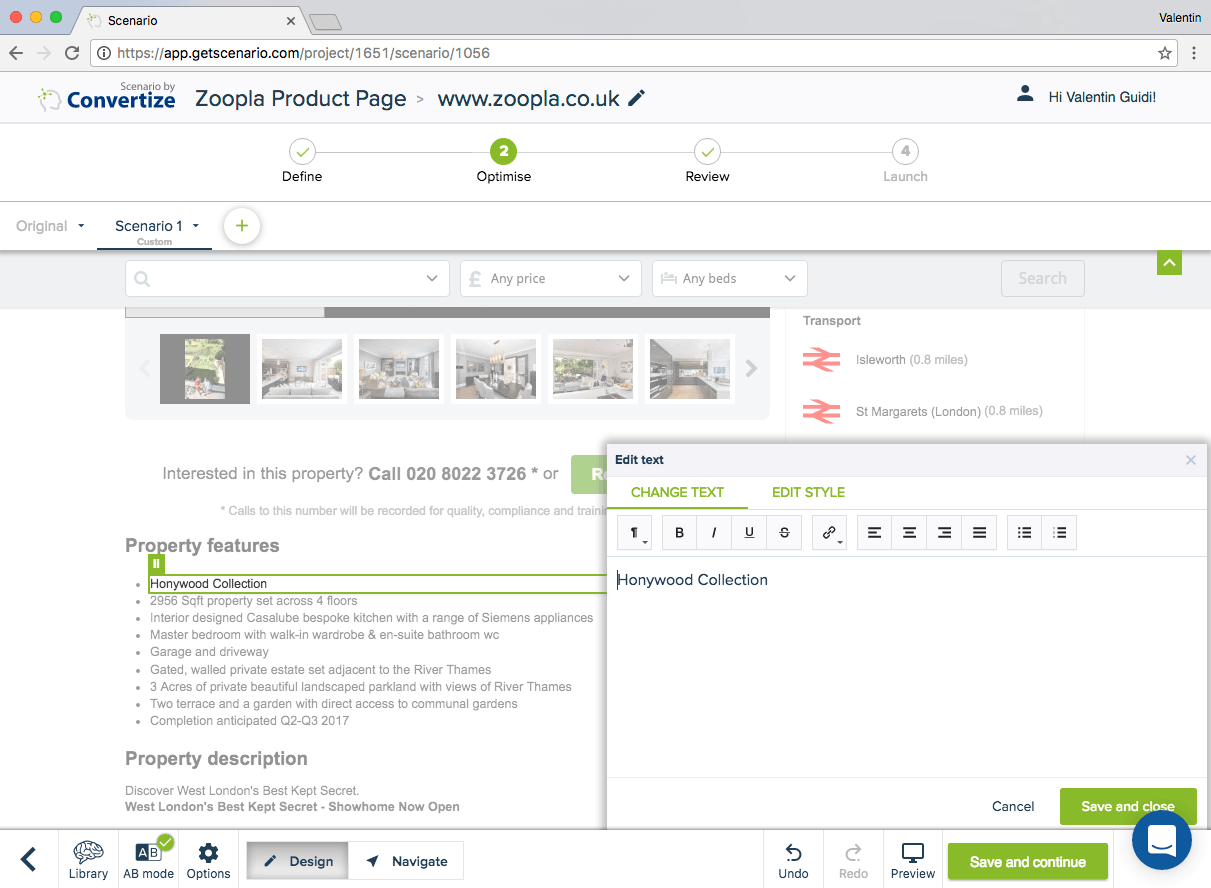1211x888 pixels.
Task: Expand the Original tab dropdown
Action: point(81,226)
